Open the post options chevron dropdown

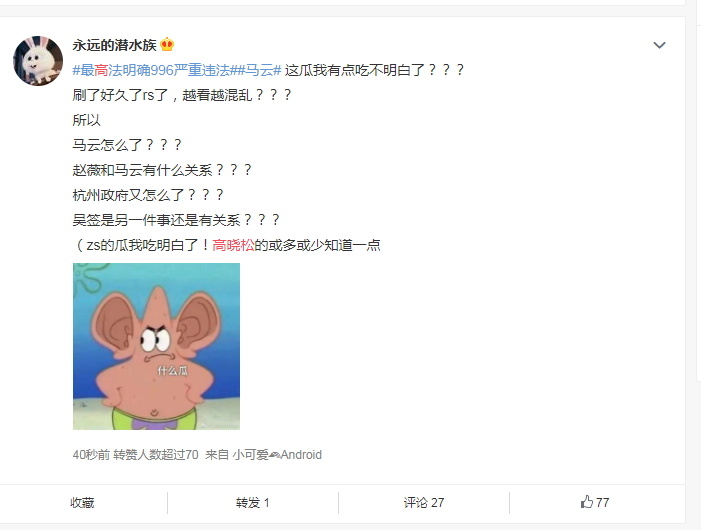pos(659,45)
